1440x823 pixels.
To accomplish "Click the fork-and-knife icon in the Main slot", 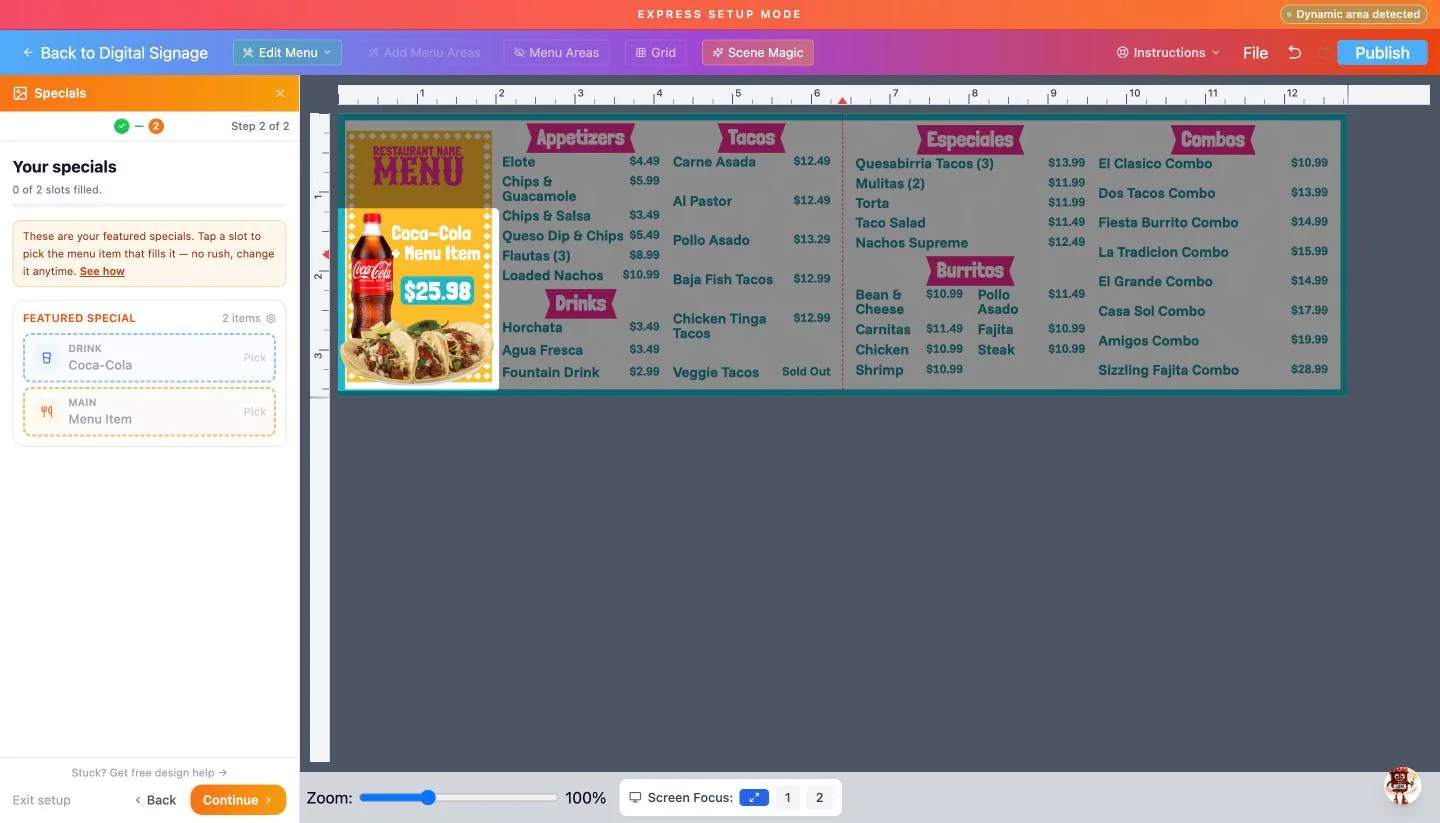I will (x=46, y=411).
